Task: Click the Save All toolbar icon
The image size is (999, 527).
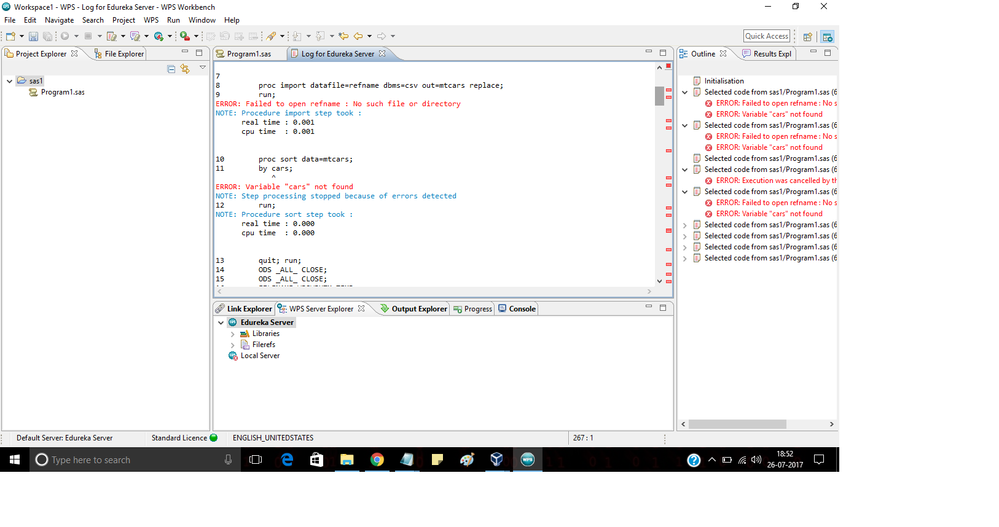Action: coord(47,36)
